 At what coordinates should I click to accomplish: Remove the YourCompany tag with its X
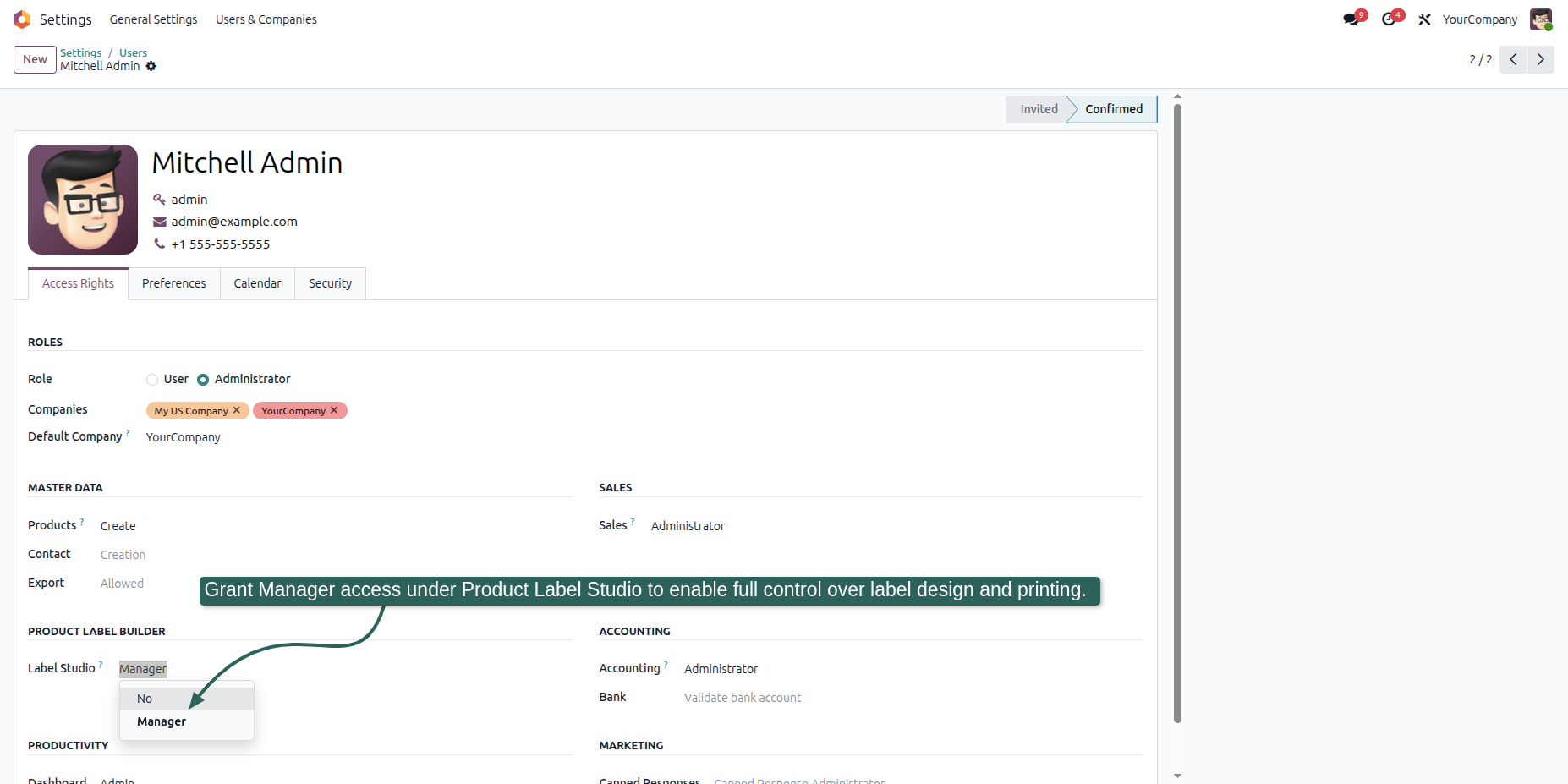click(334, 410)
